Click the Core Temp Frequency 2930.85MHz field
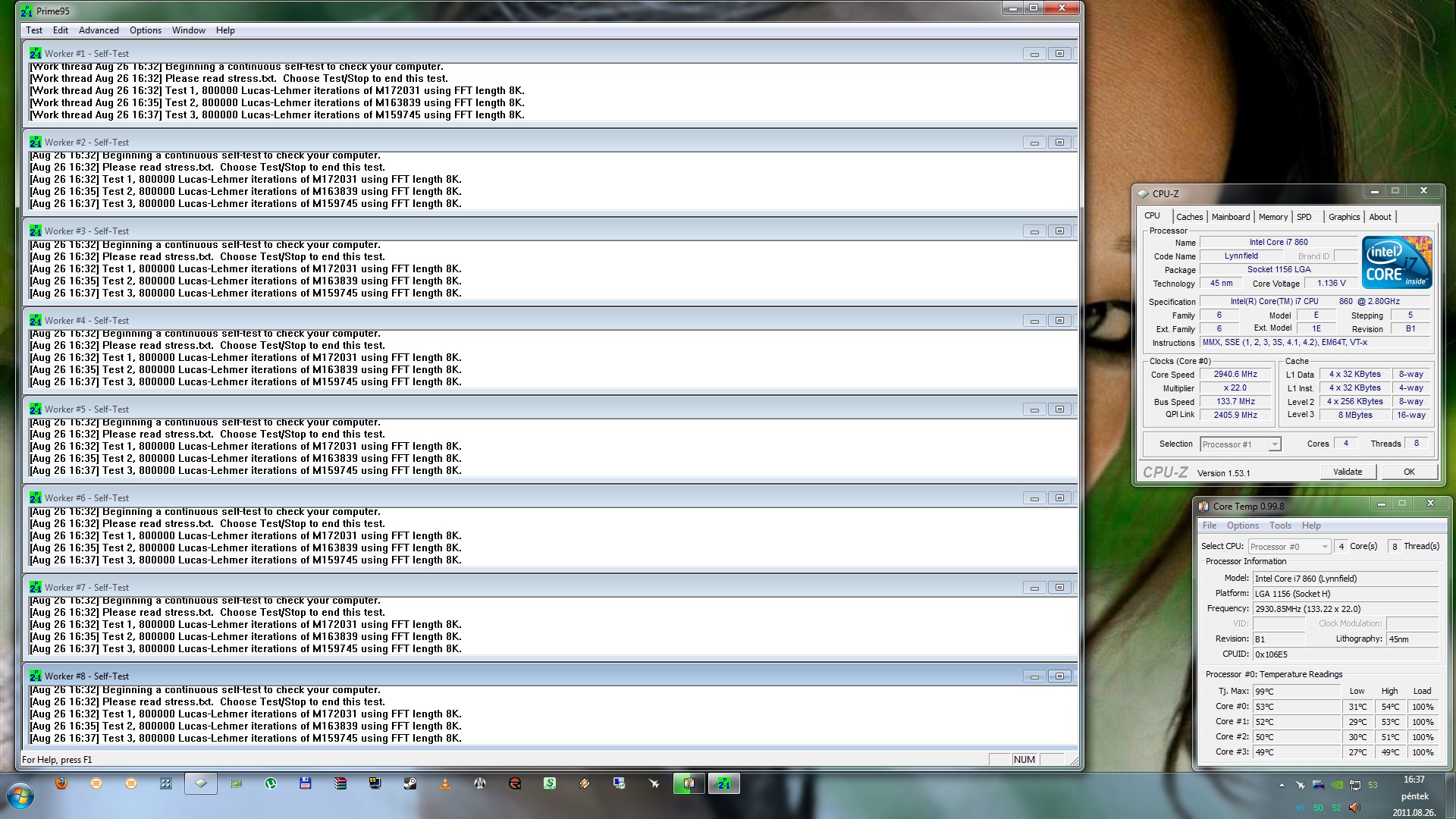Screen dimensions: 1456x819 [x=1345, y=609]
